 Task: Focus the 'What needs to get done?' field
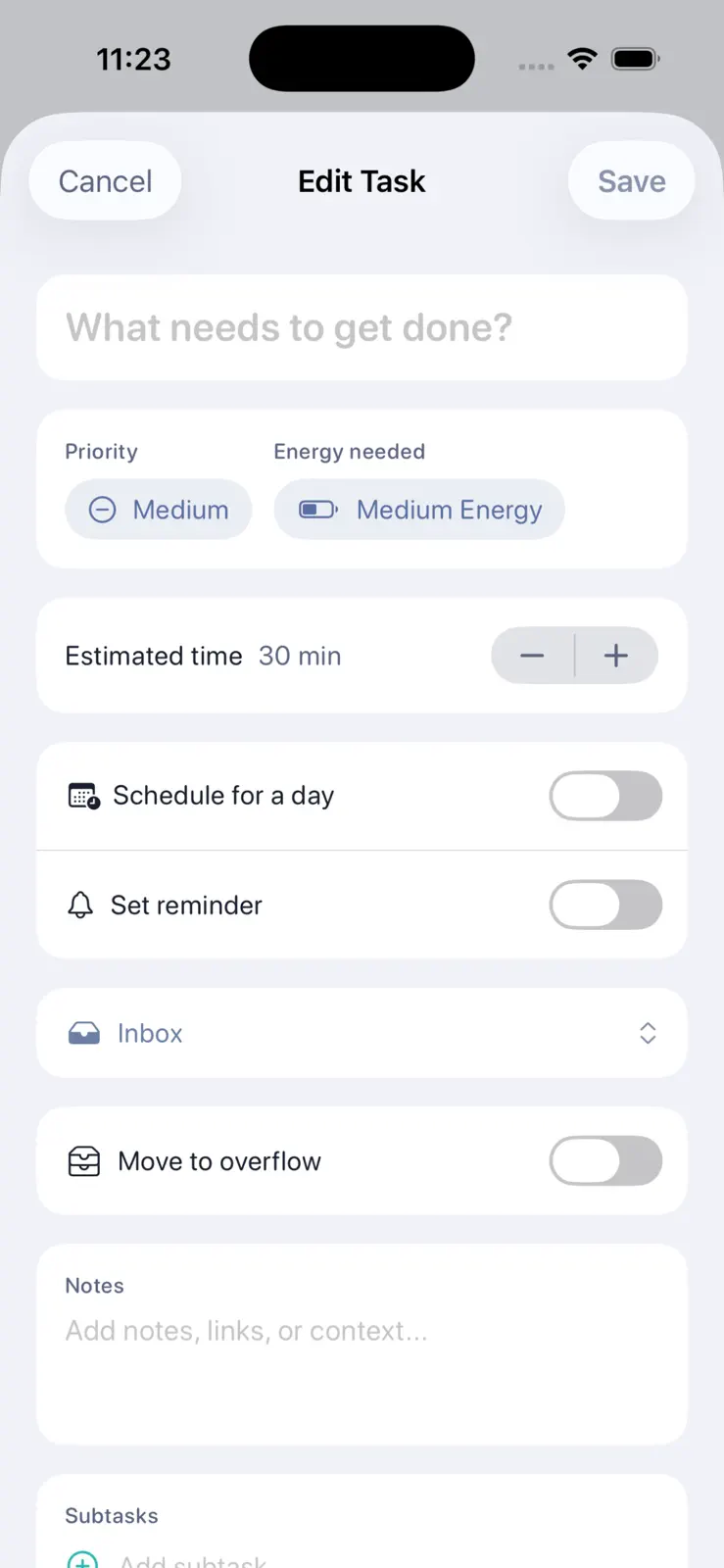coord(362,327)
